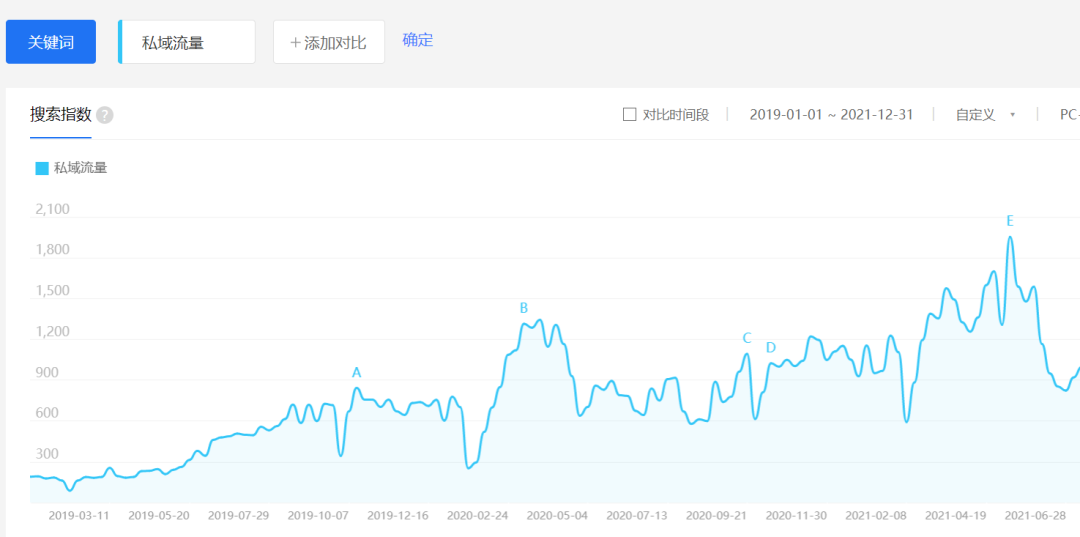Click the 2020-09-21 axis date label
Image resolution: width=1080 pixels, height=537 pixels.
click(716, 516)
